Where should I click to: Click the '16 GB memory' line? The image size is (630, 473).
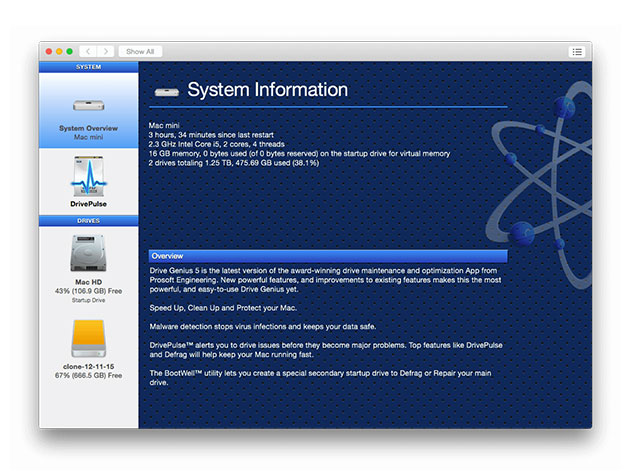(299, 154)
